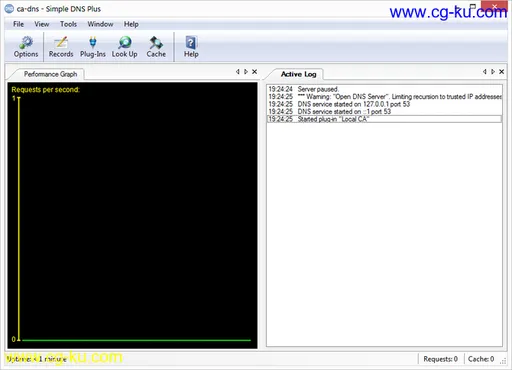Viewport: 512px width, 370px height.
Task: Select the Performance Graph tab
Action: tap(50, 74)
